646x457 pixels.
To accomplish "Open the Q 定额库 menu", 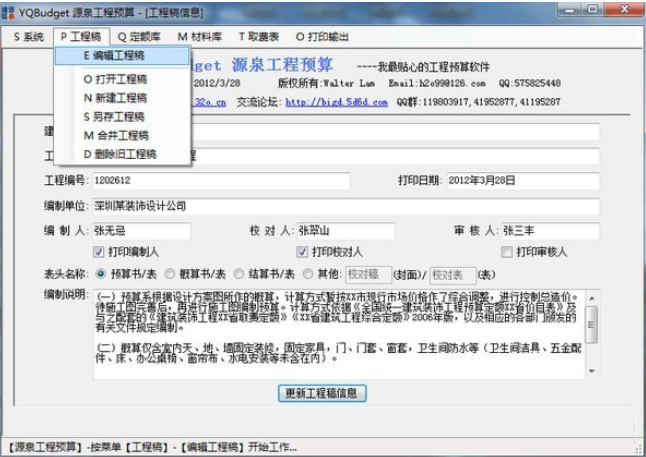I will pyautogui.click(x=139, y=37).
